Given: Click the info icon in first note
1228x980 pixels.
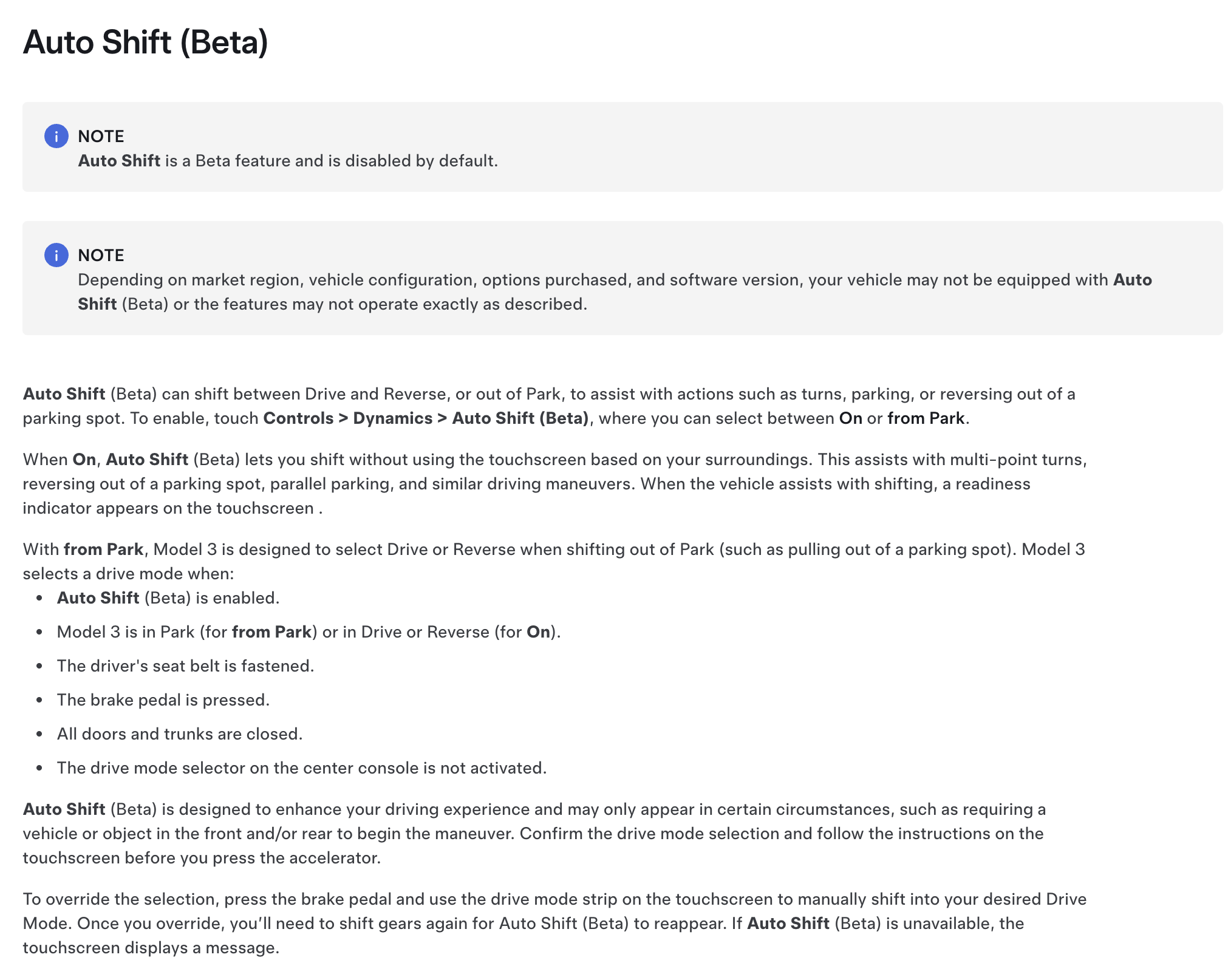Looking at the screenshot, I should click(56, 136).
